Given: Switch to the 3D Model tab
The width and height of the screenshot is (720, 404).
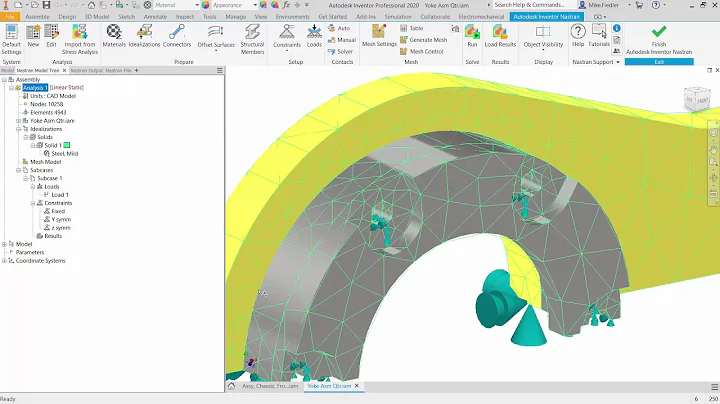Looking at the screenshot, I should click(x=97, y=17).
